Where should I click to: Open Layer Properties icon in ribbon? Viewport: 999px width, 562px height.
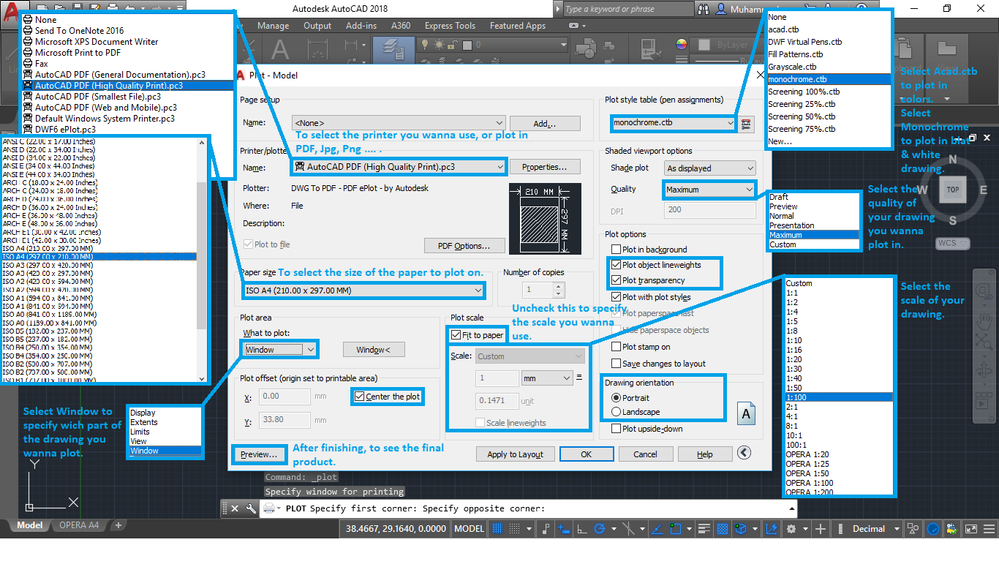tap(392, 49)
